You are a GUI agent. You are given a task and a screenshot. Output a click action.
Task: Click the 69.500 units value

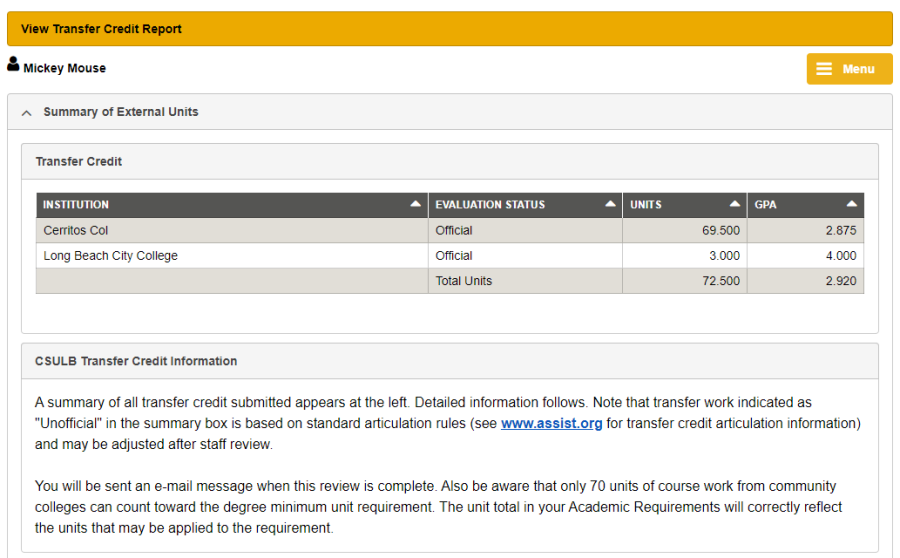720,230
